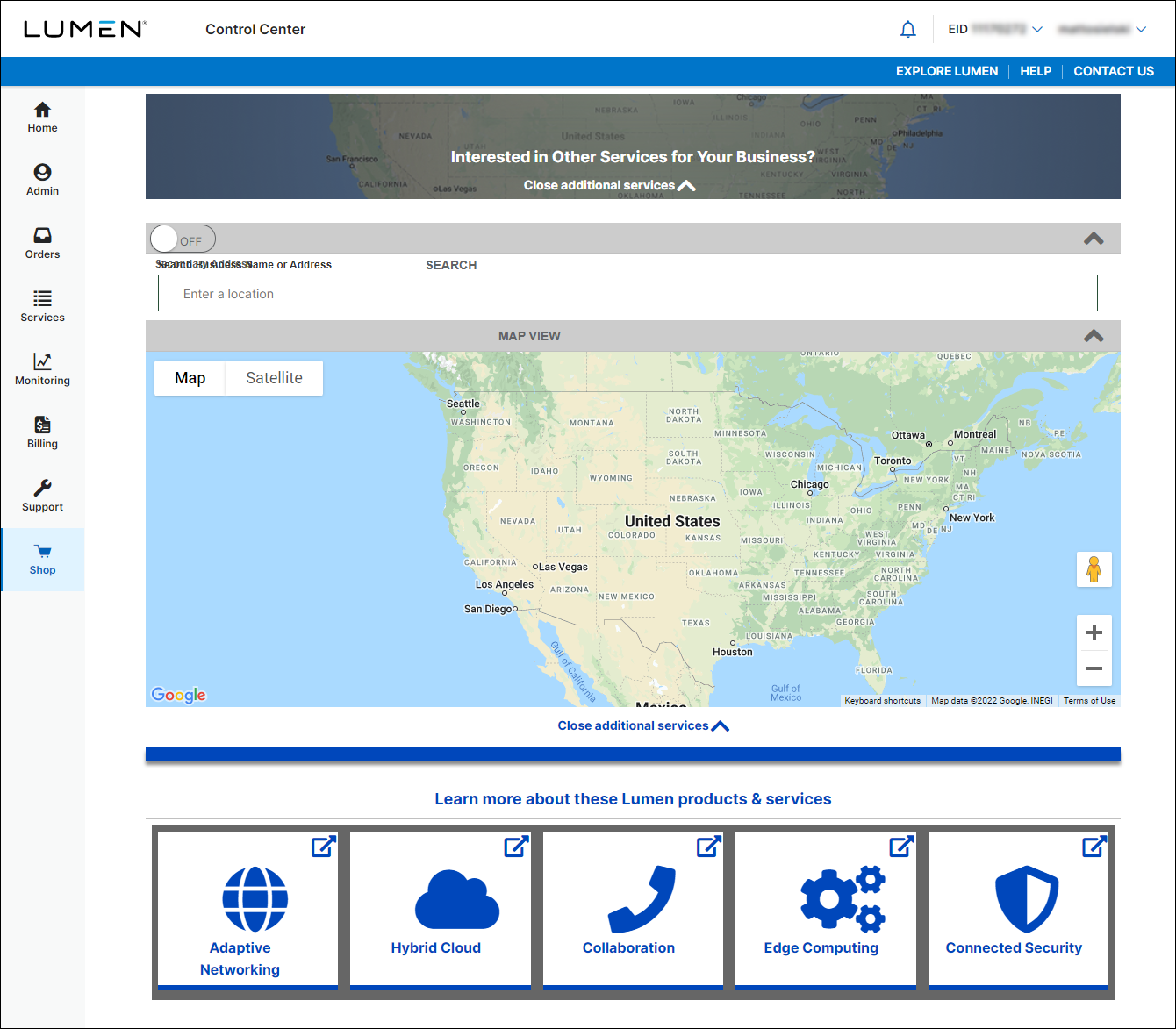Open Orders from the sidebar
Viewport: 1176px width, 1029px height.
(x=42, y=244)
